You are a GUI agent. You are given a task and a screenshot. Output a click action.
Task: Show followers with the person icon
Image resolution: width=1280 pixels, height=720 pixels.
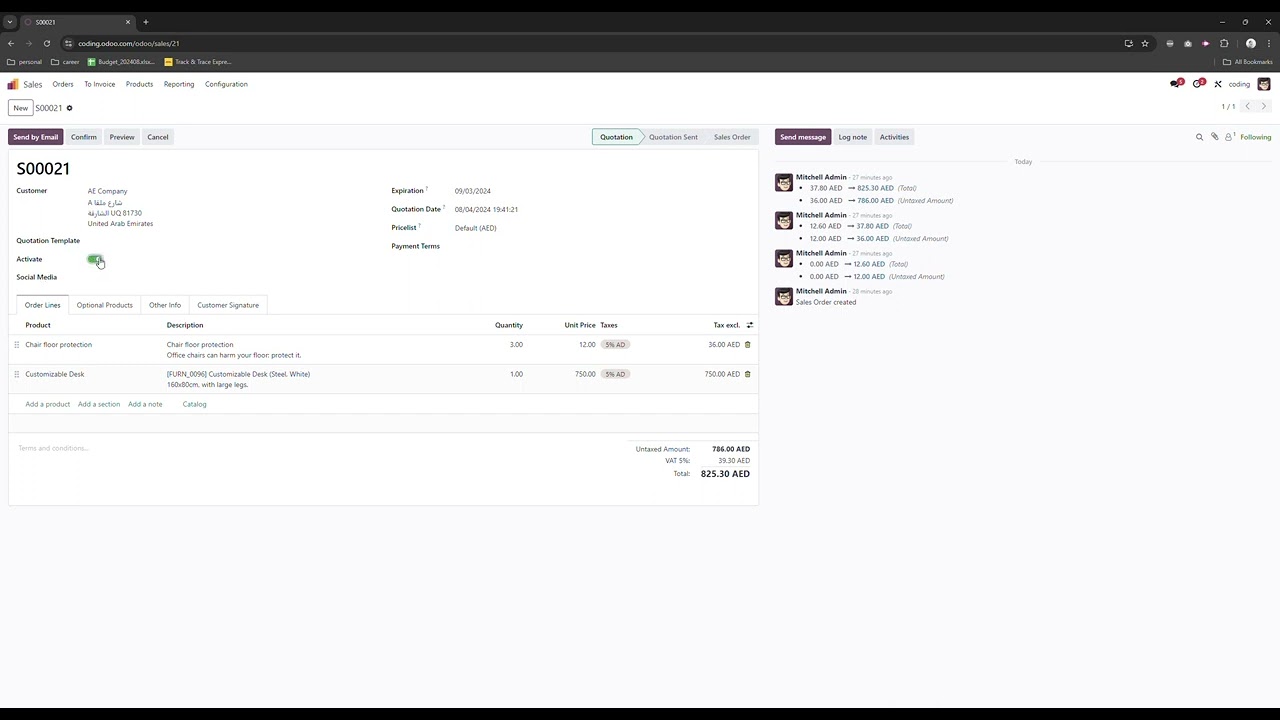[x=1229, y=137]
